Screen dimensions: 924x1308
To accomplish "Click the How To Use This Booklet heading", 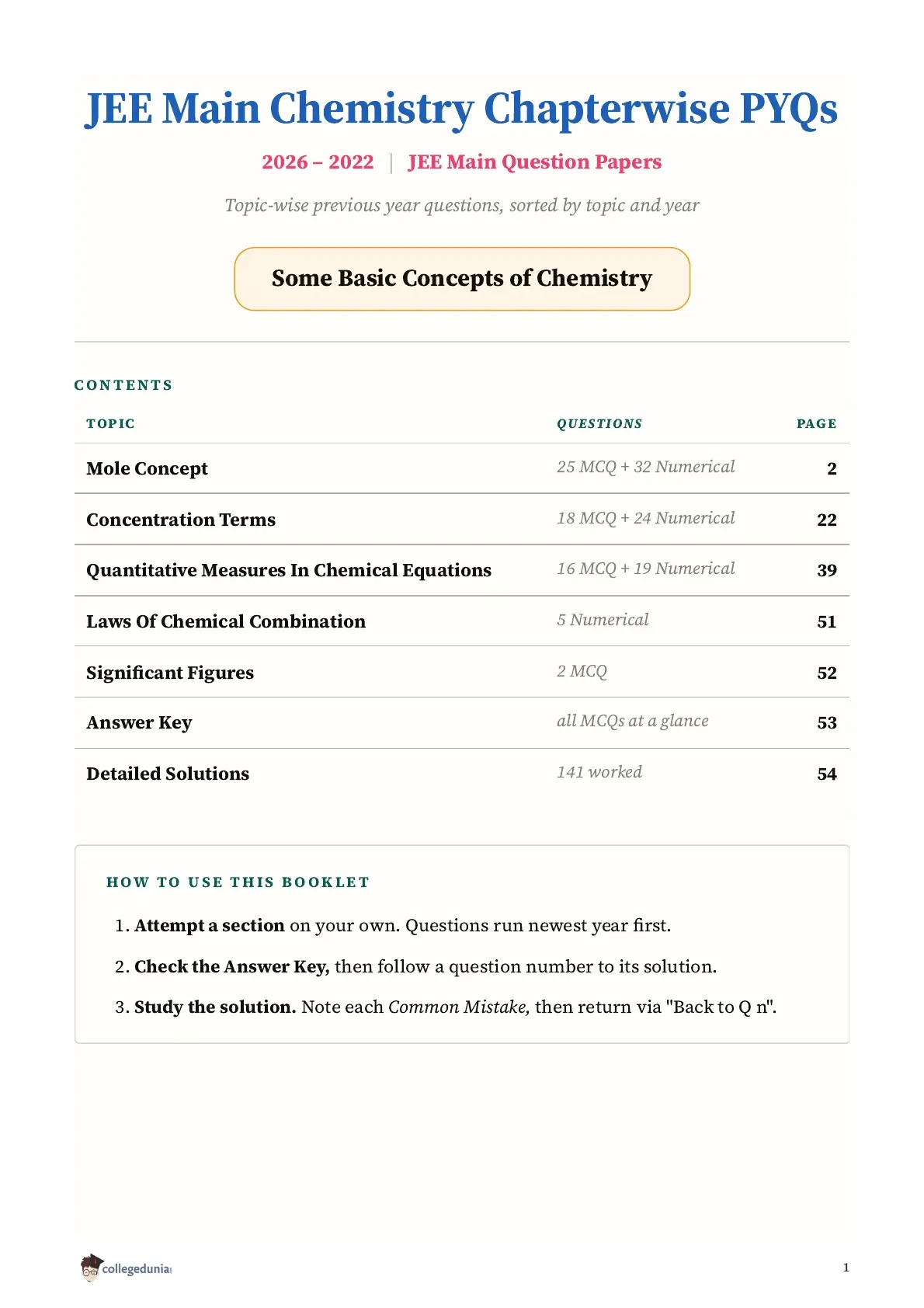I will click(x=238, y=882).
